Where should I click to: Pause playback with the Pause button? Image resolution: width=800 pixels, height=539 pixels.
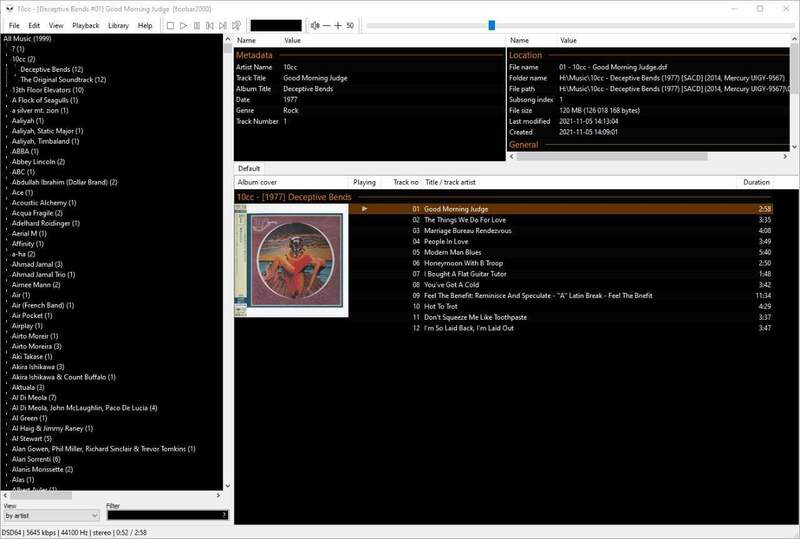coord(196,25)
